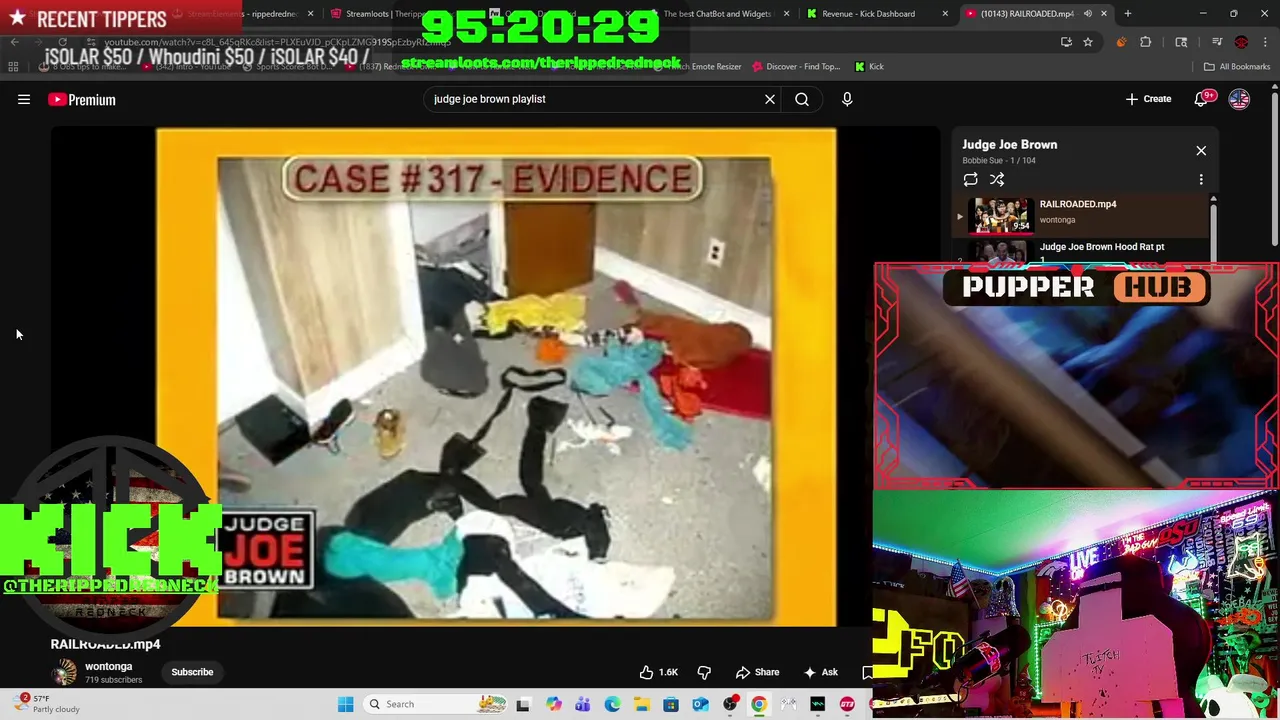Click the install app icon in address bar

(x=1066, y=42)
